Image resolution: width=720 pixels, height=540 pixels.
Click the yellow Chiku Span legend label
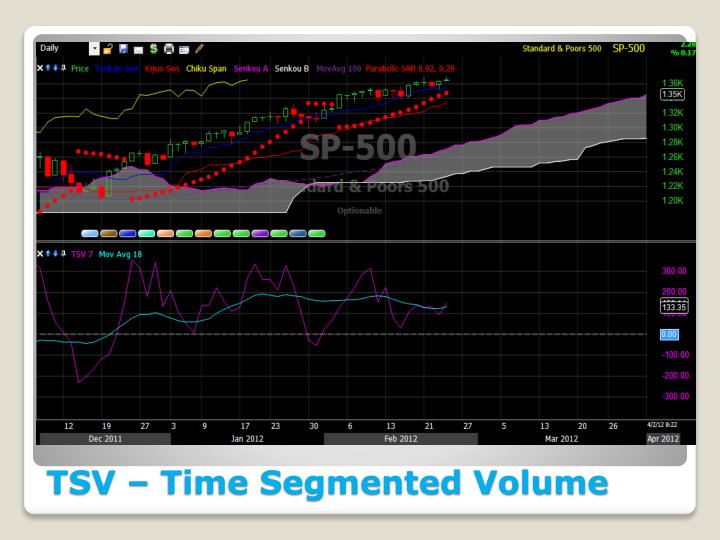click(x=206, y=68)
